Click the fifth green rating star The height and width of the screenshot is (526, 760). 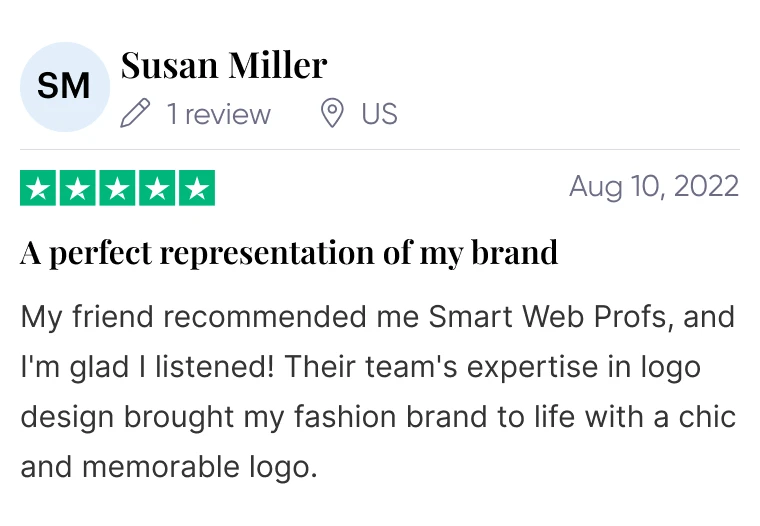[197, 188]
